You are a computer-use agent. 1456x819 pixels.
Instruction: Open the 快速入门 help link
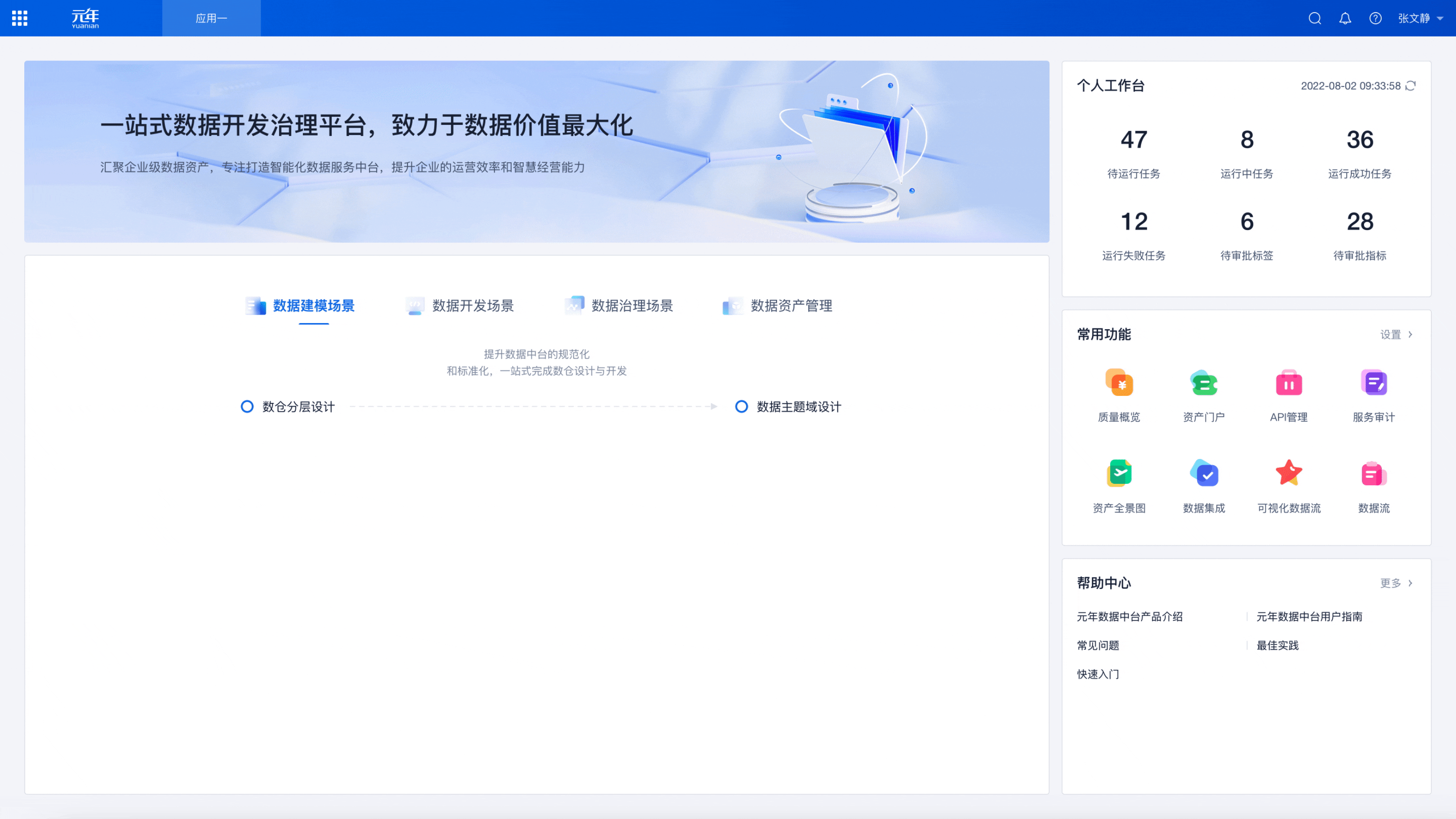1097,674
